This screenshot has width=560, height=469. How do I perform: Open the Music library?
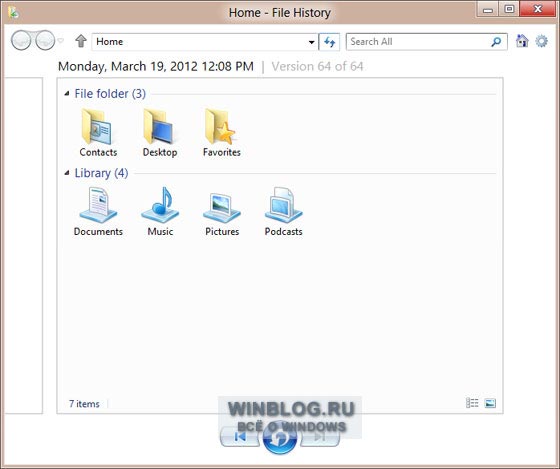tap(160, 212)
